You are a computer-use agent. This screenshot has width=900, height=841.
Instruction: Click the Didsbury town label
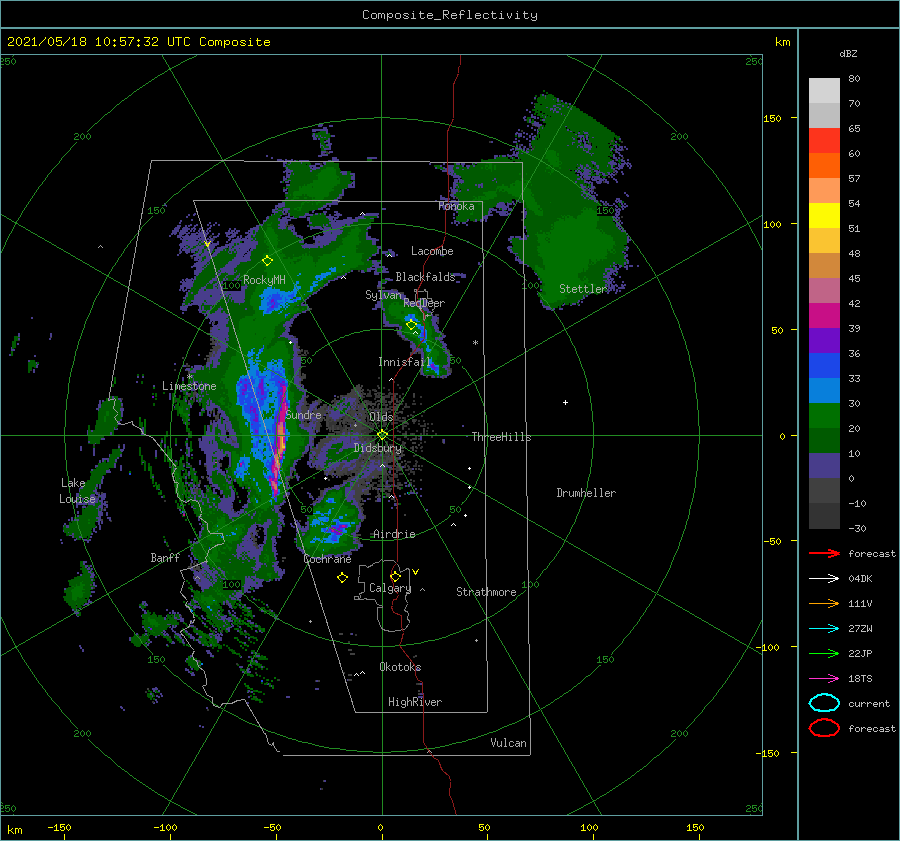(378, 448)
